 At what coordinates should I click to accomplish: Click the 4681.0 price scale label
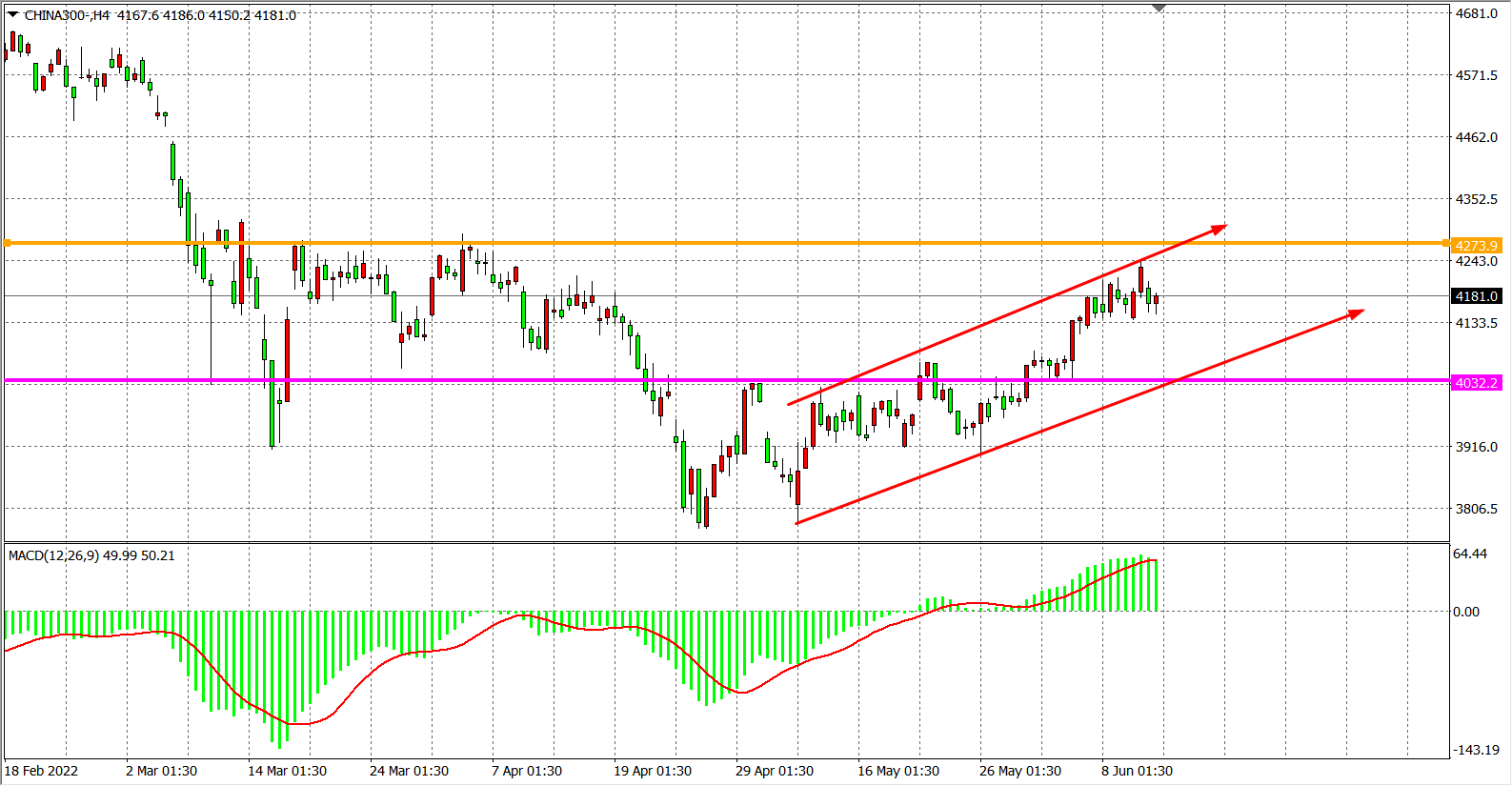coord(1476,13)
